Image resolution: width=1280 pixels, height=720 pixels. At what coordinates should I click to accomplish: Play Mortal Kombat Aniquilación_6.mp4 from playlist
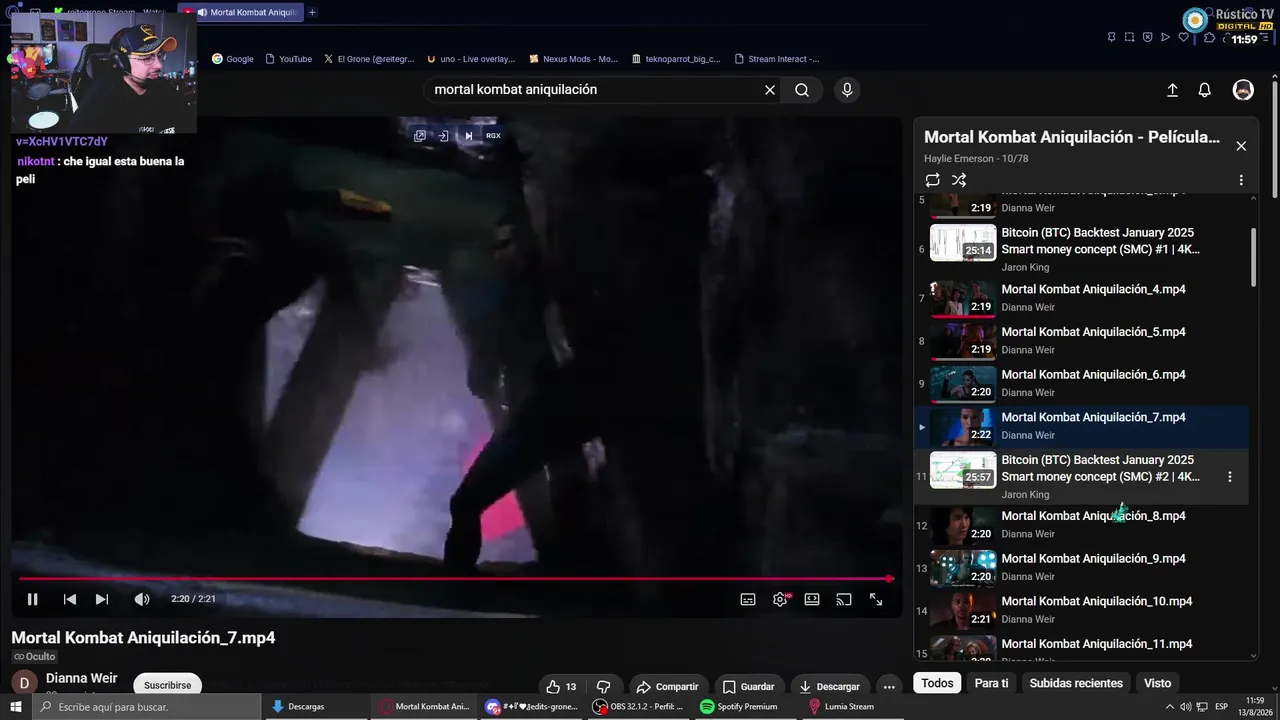coord(1093,375)
